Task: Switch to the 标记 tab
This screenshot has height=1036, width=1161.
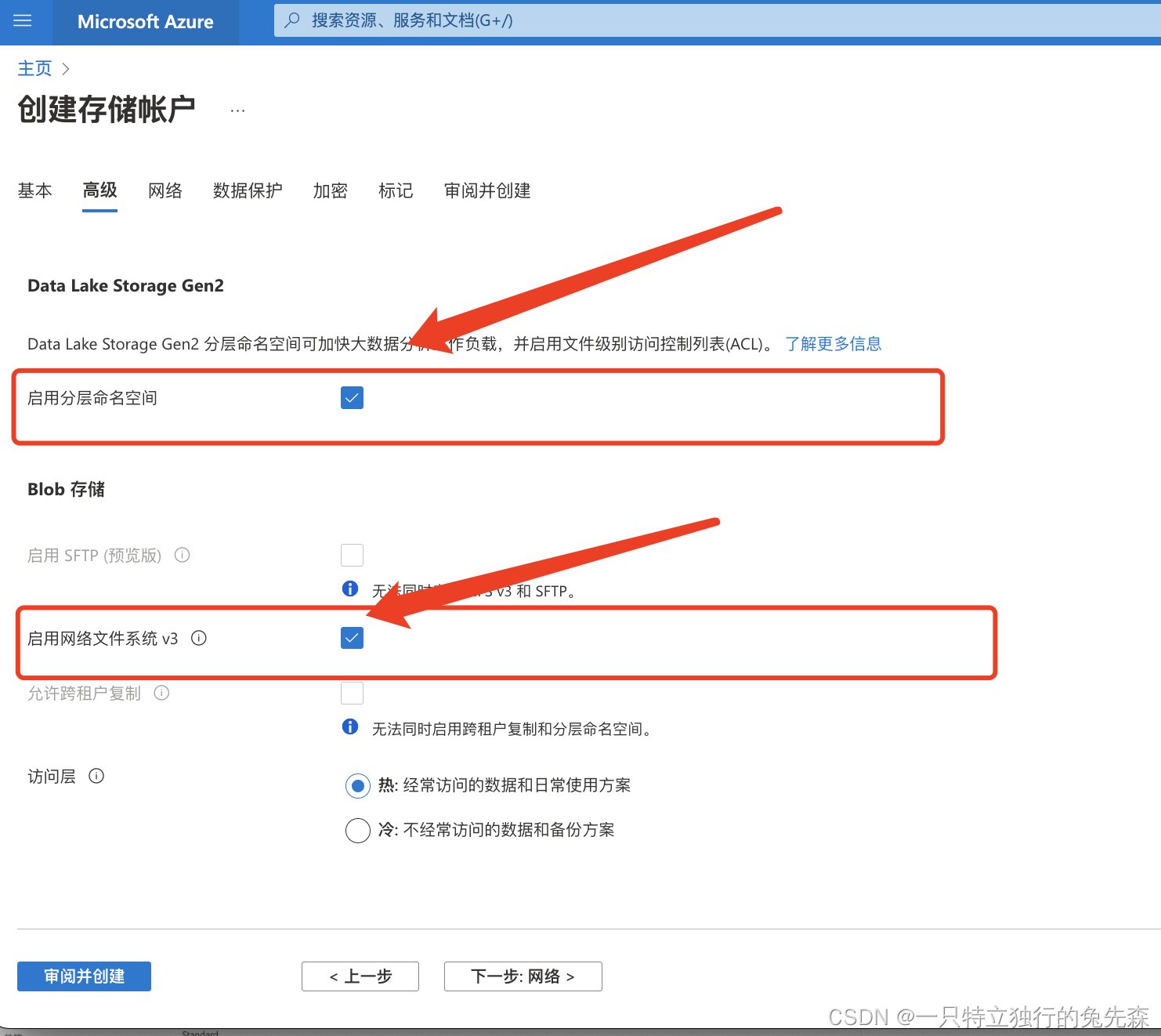Action: pyautogui.click(x=396, y=190)
